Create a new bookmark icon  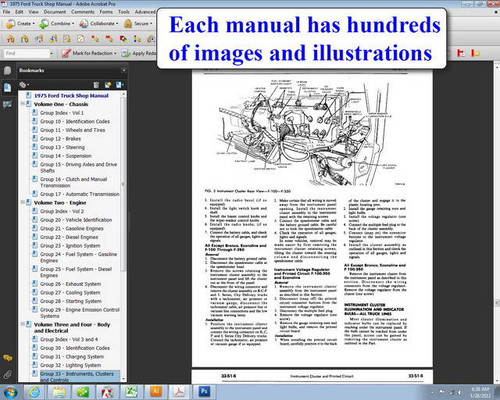coord(108,85)
